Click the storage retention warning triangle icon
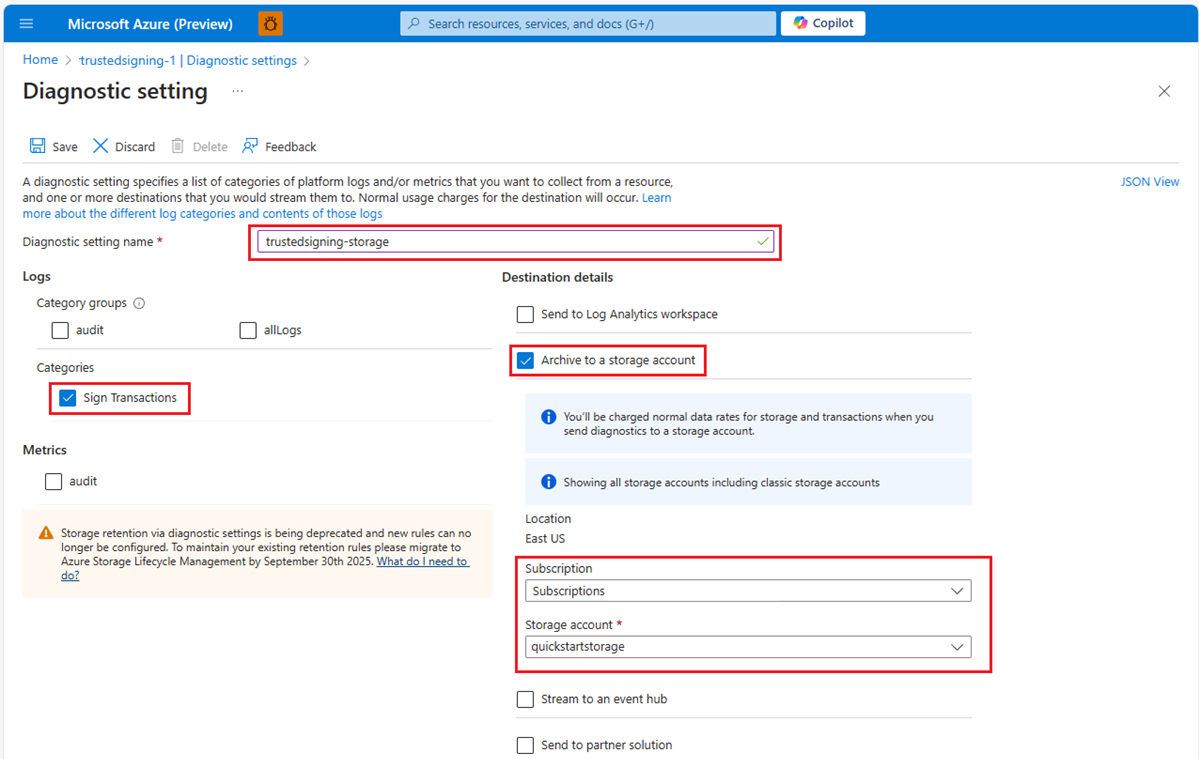Image resolution: width=1199 pixels, height=759 pixels. 46,533
